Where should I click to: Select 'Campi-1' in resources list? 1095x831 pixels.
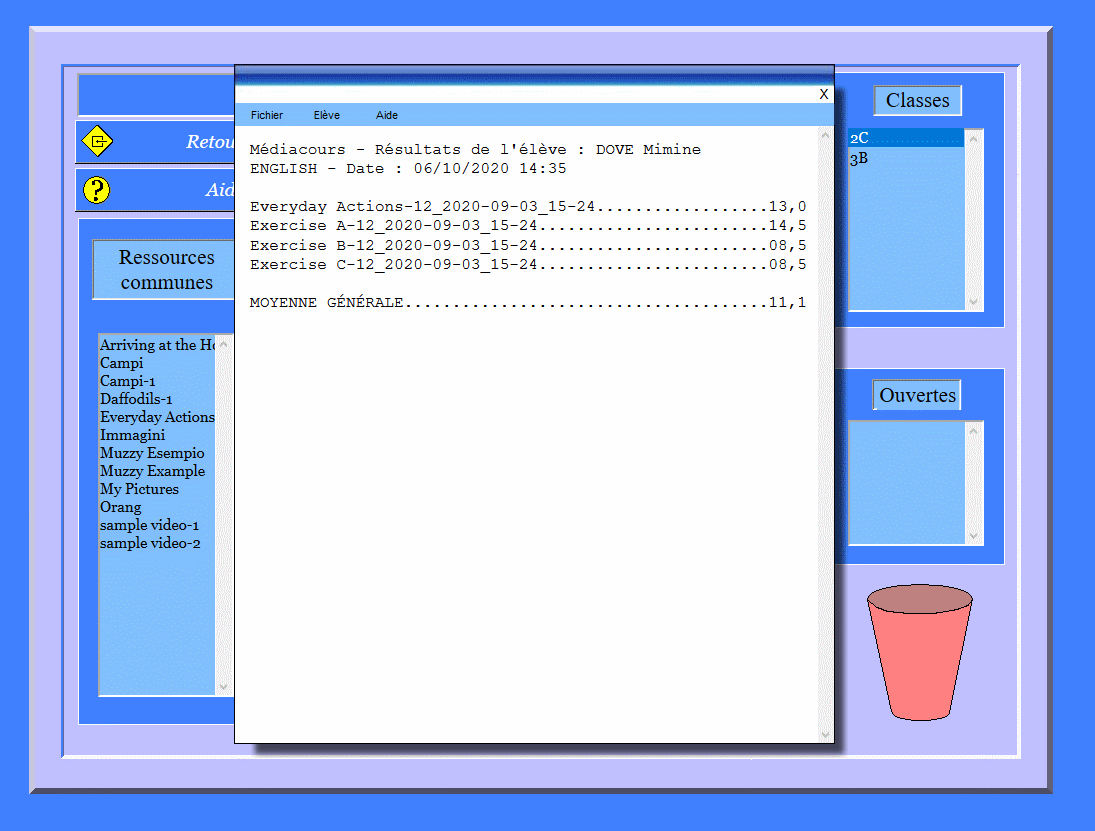pyautogui.click(x=157, y=381)
